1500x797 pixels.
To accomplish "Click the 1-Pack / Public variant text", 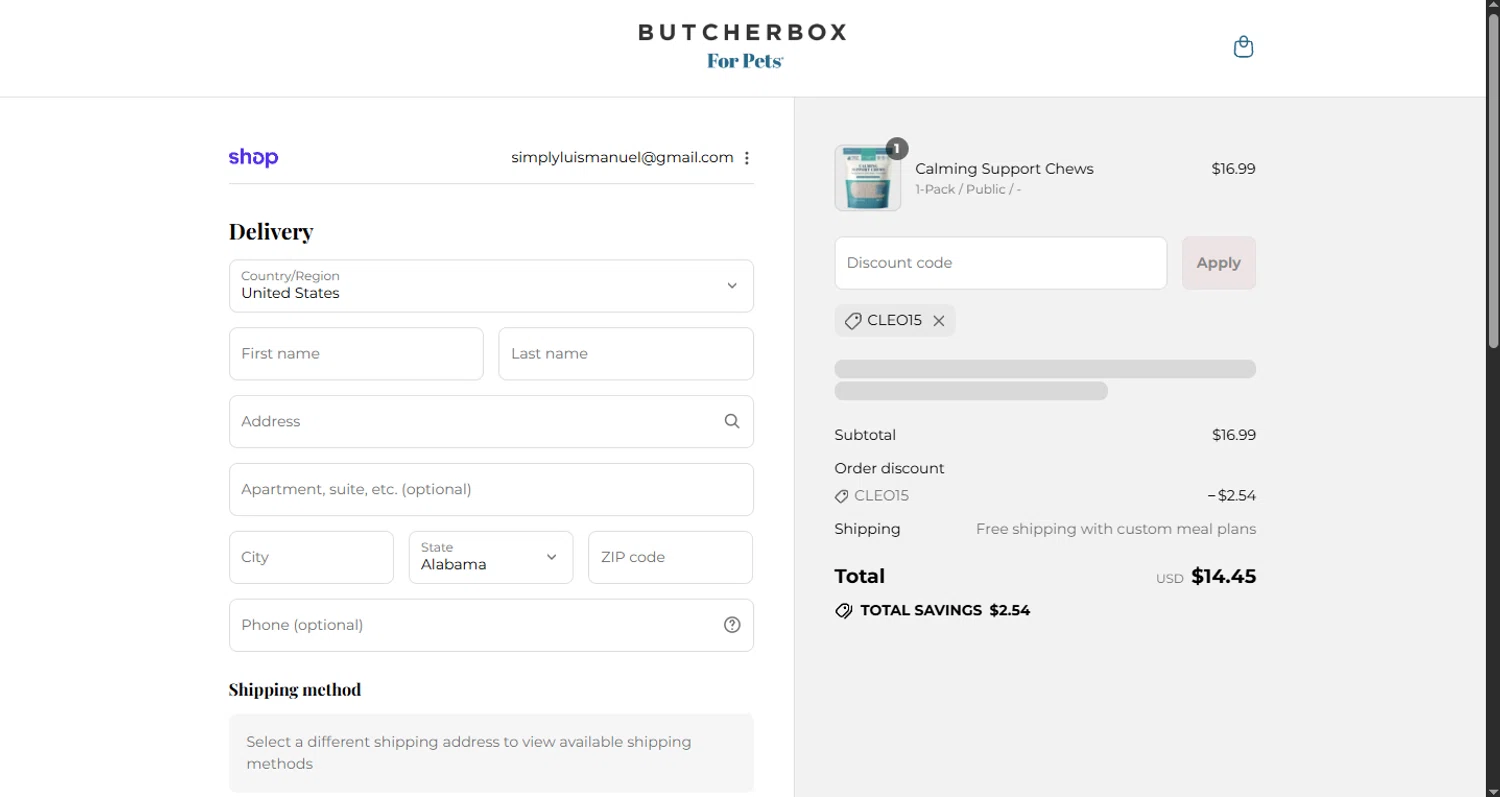I will (968, 189).
